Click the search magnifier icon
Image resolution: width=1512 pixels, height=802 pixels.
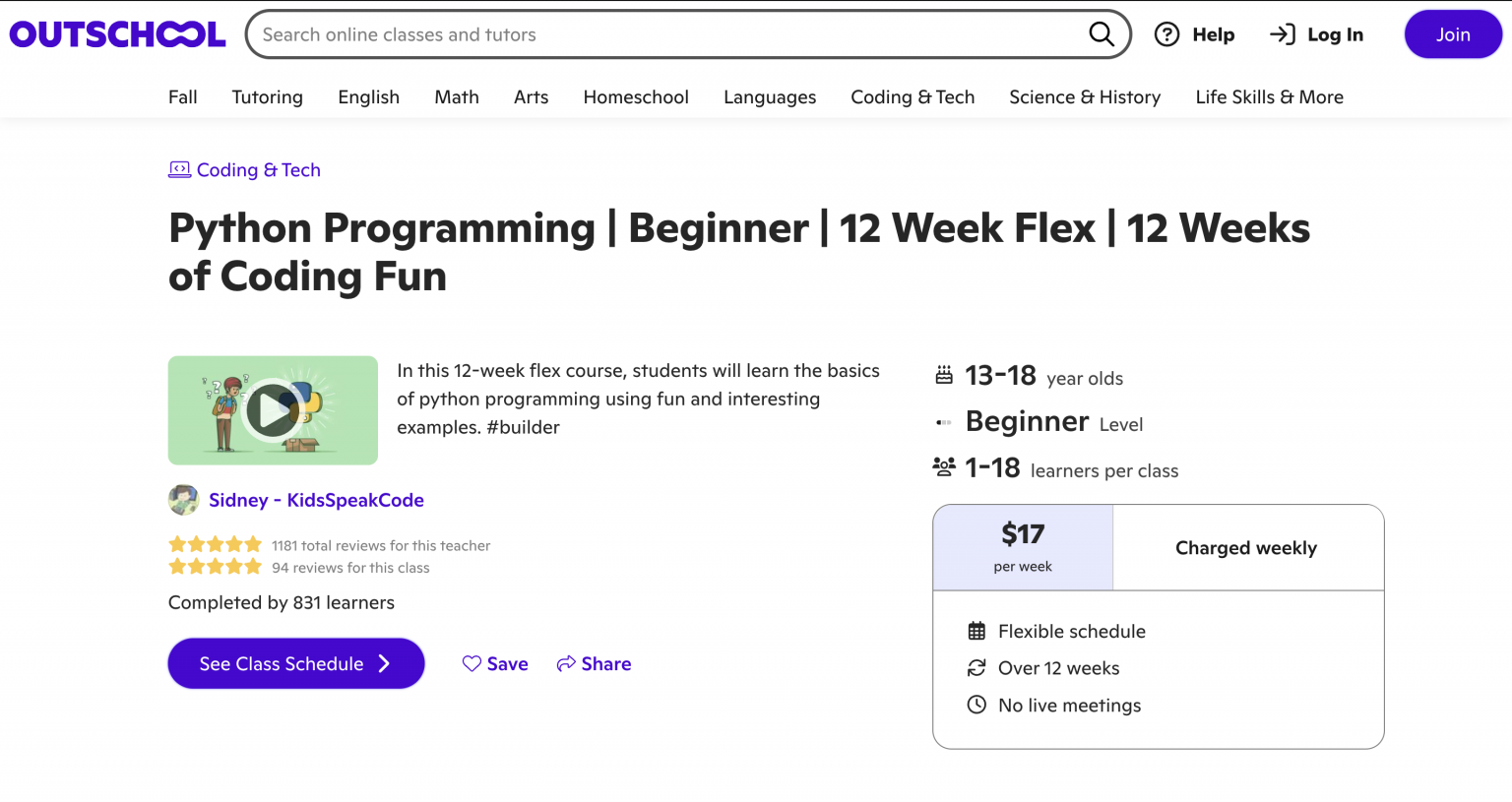[x=1101, y=34]
